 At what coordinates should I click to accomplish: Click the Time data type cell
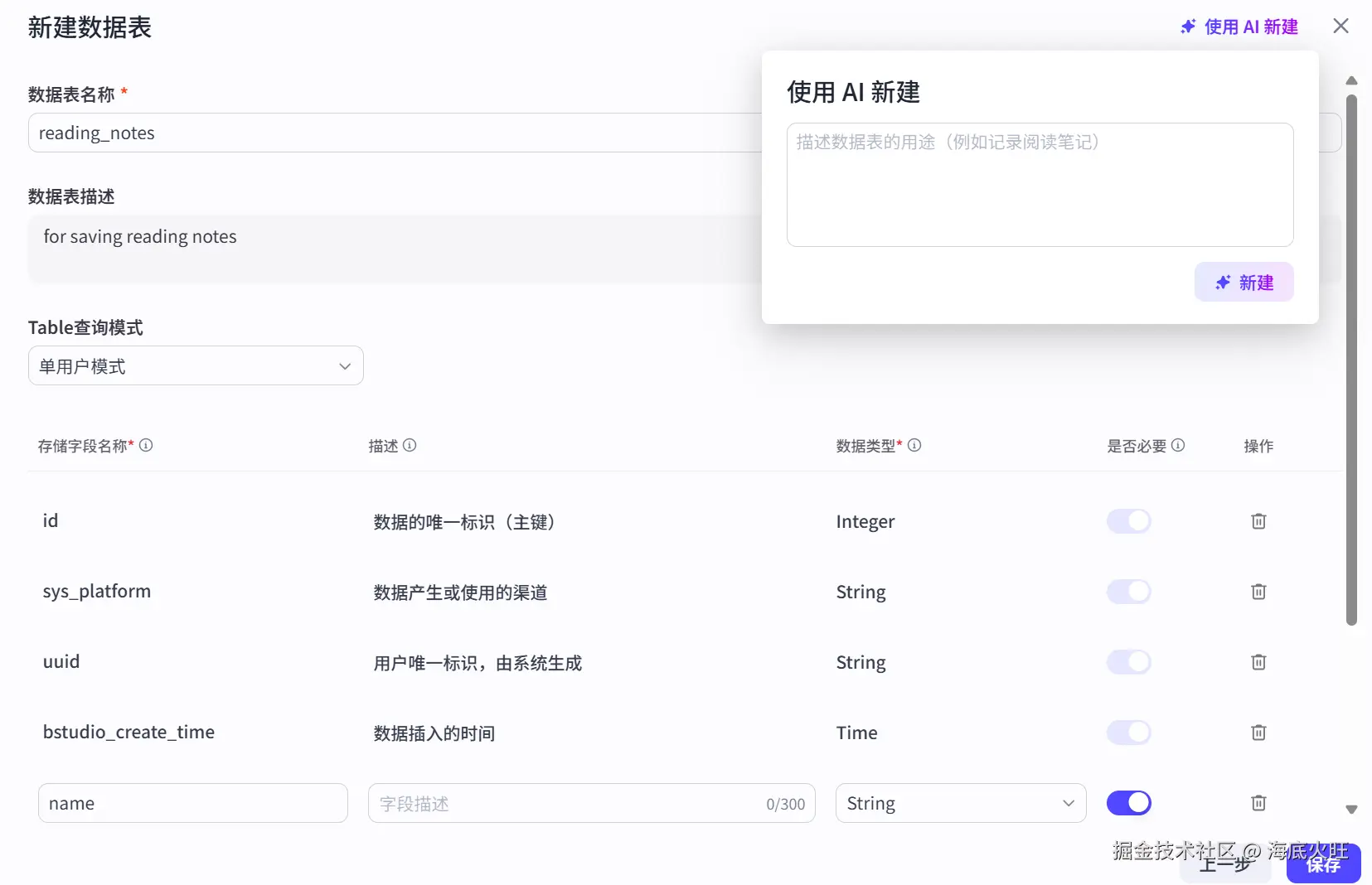[856, 733]
